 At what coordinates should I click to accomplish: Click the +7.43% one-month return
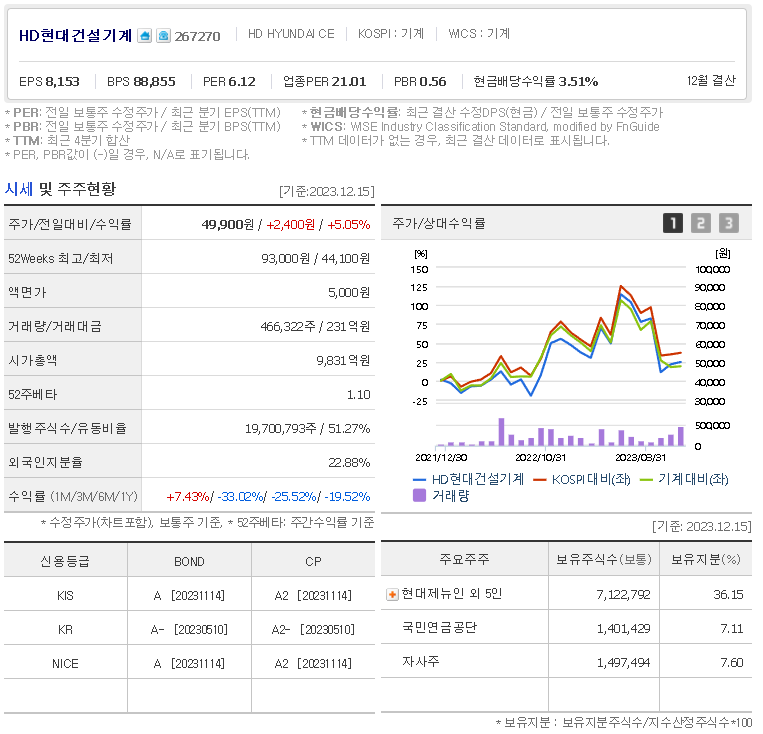[188, 497]
